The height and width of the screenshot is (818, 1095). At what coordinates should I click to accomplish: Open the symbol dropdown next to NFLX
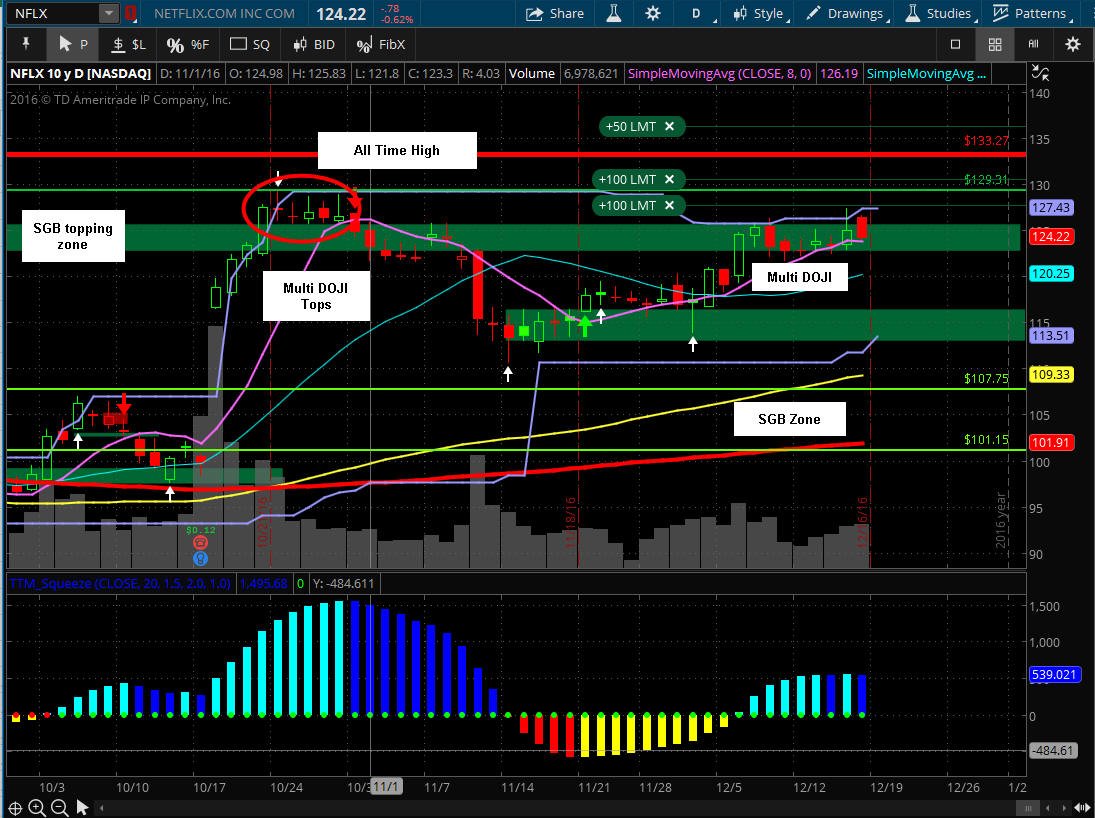point(108,13)
